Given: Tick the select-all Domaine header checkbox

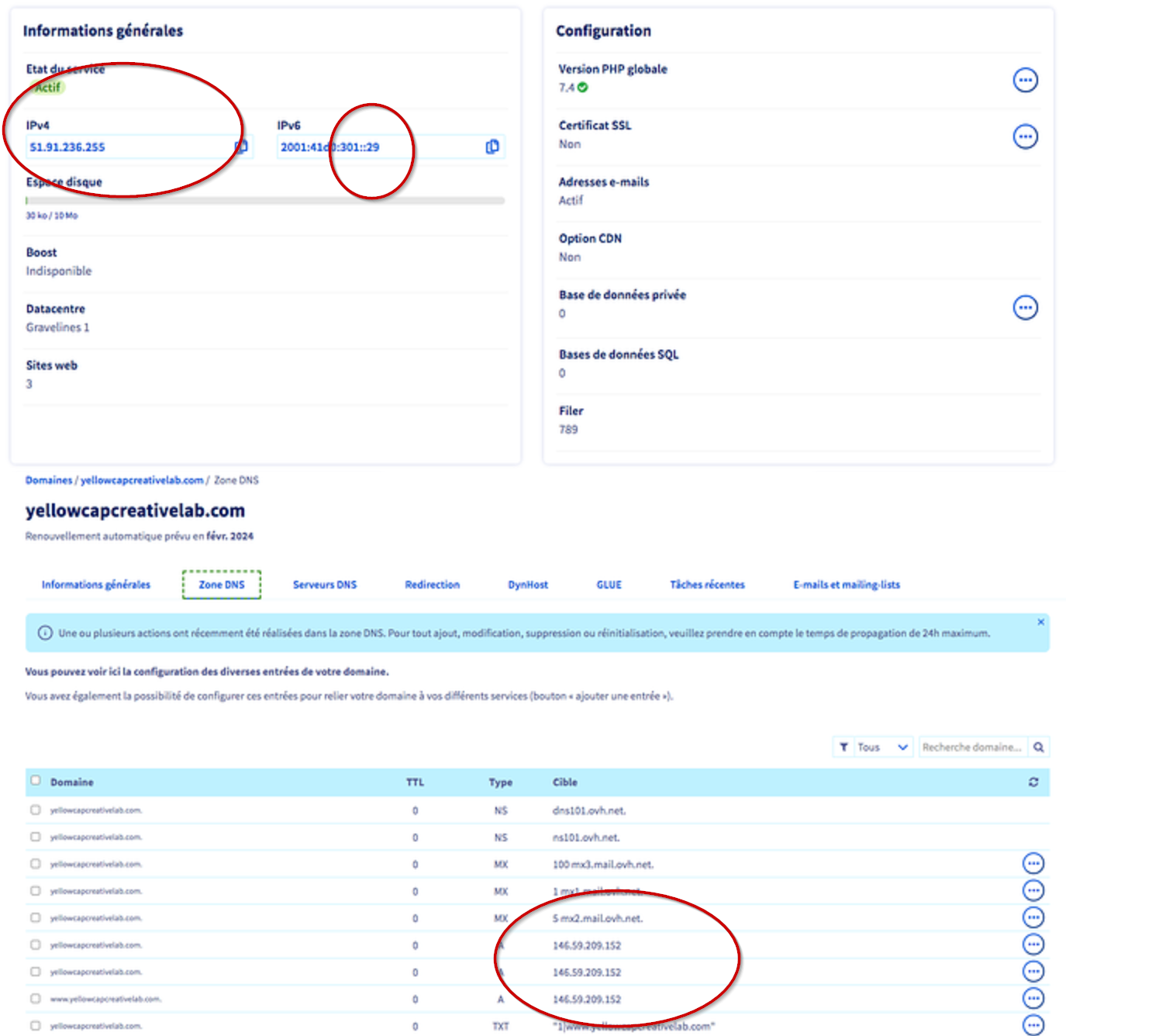Looking at the screenshot, I should pyautogui.click(x=36, y=781).
